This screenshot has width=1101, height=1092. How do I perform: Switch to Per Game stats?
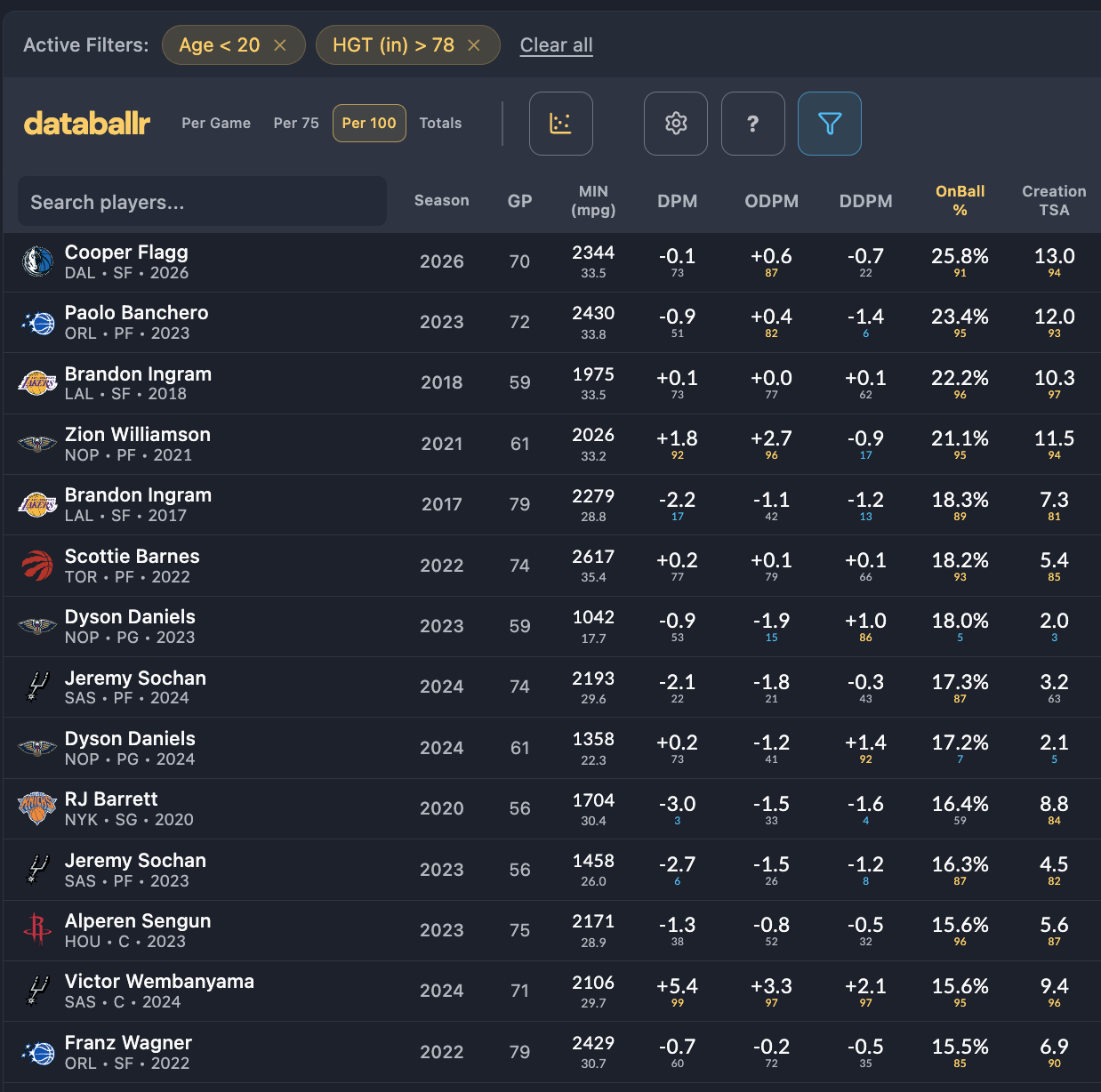click(x=216, y=124)
